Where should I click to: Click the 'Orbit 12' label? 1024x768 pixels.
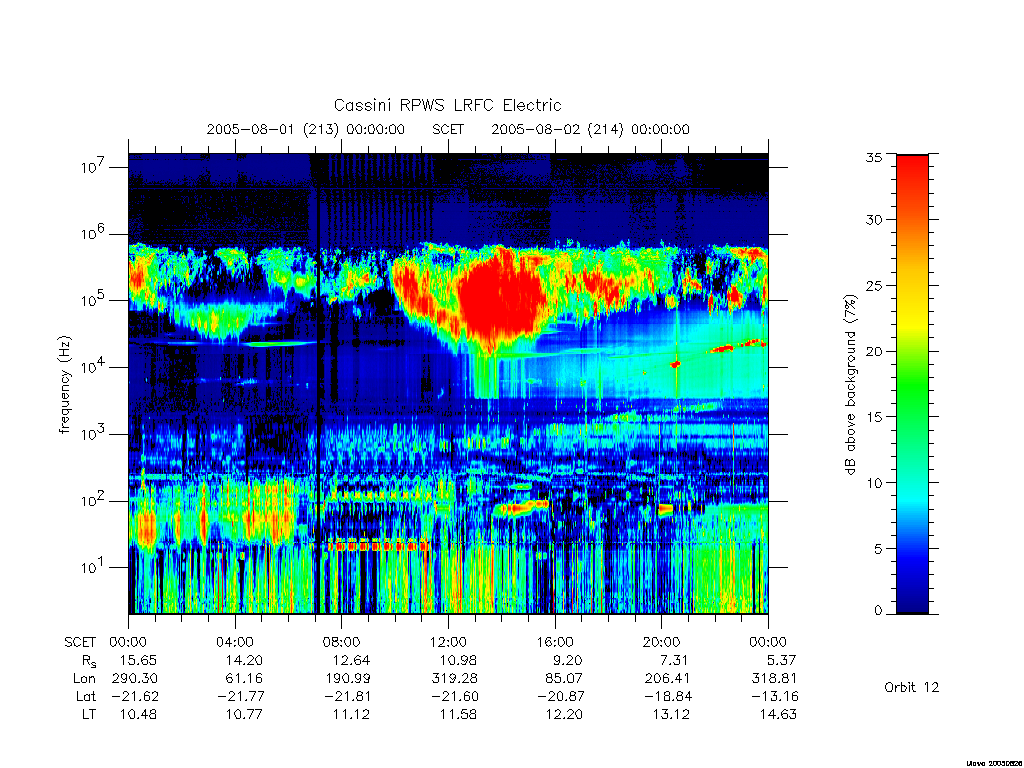point(911,688)
